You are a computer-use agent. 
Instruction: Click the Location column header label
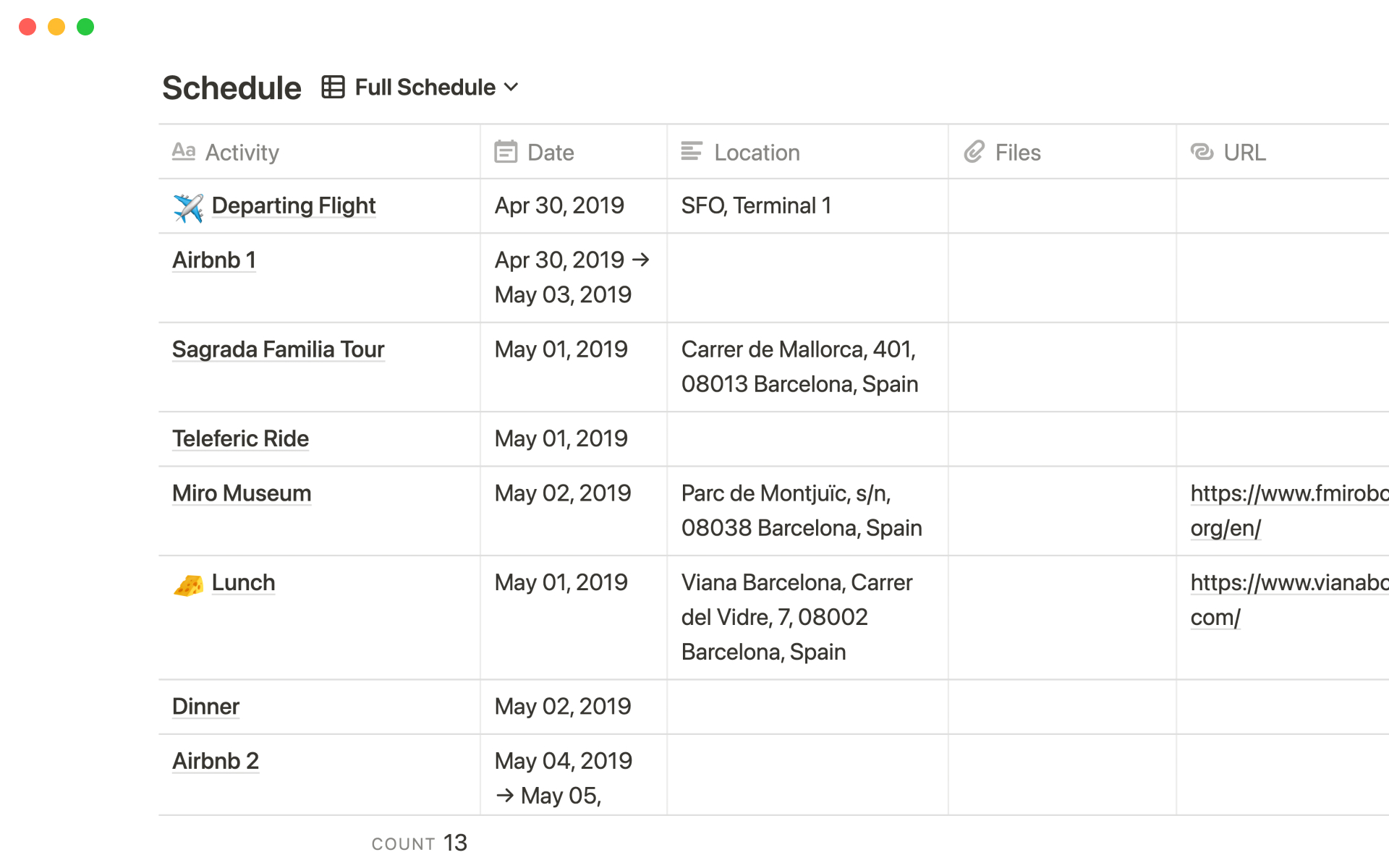pos(757,153)
